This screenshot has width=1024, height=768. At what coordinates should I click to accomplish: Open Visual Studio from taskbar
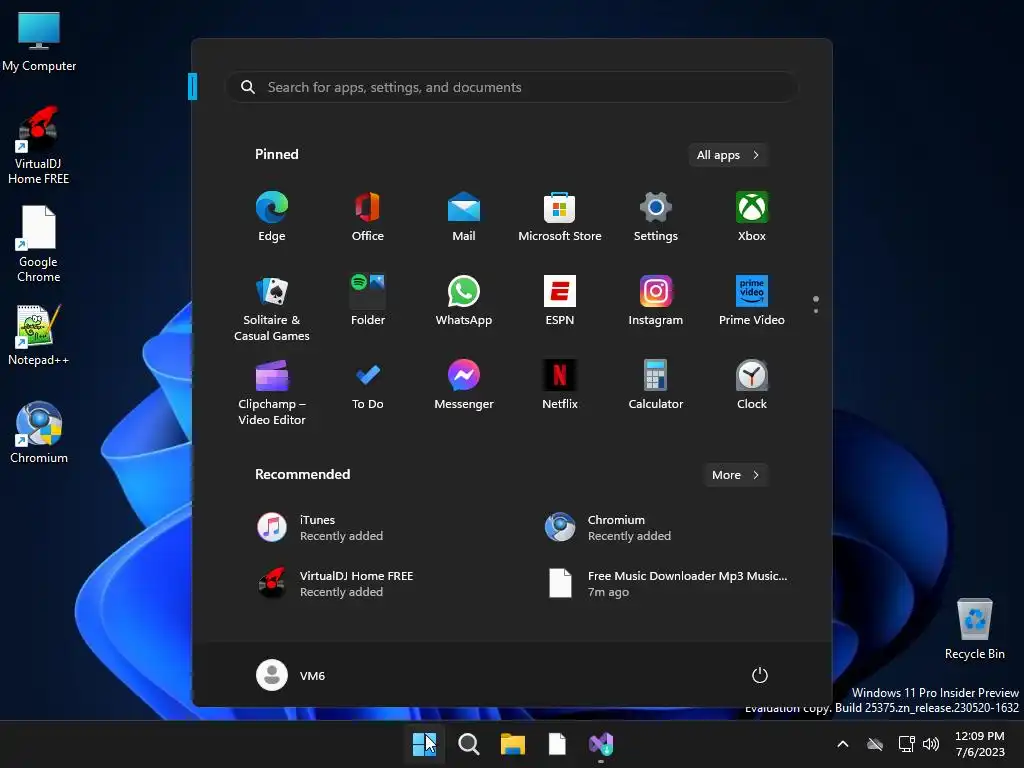coord(601,744)
